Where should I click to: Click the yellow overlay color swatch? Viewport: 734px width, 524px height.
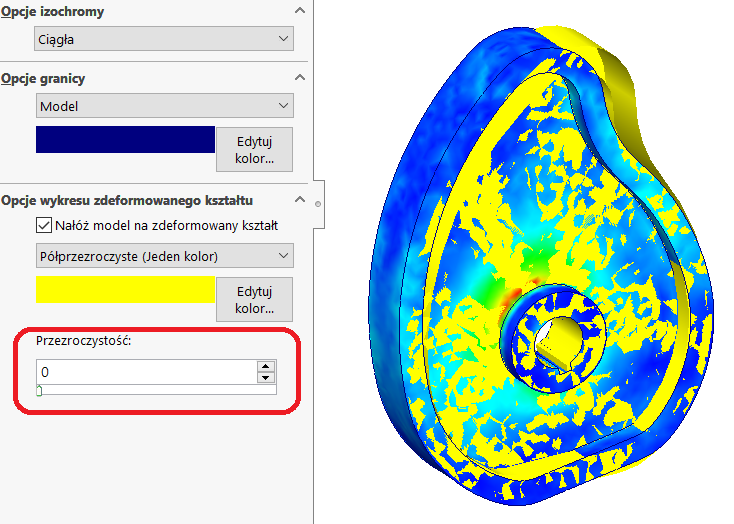pos(125,289)
